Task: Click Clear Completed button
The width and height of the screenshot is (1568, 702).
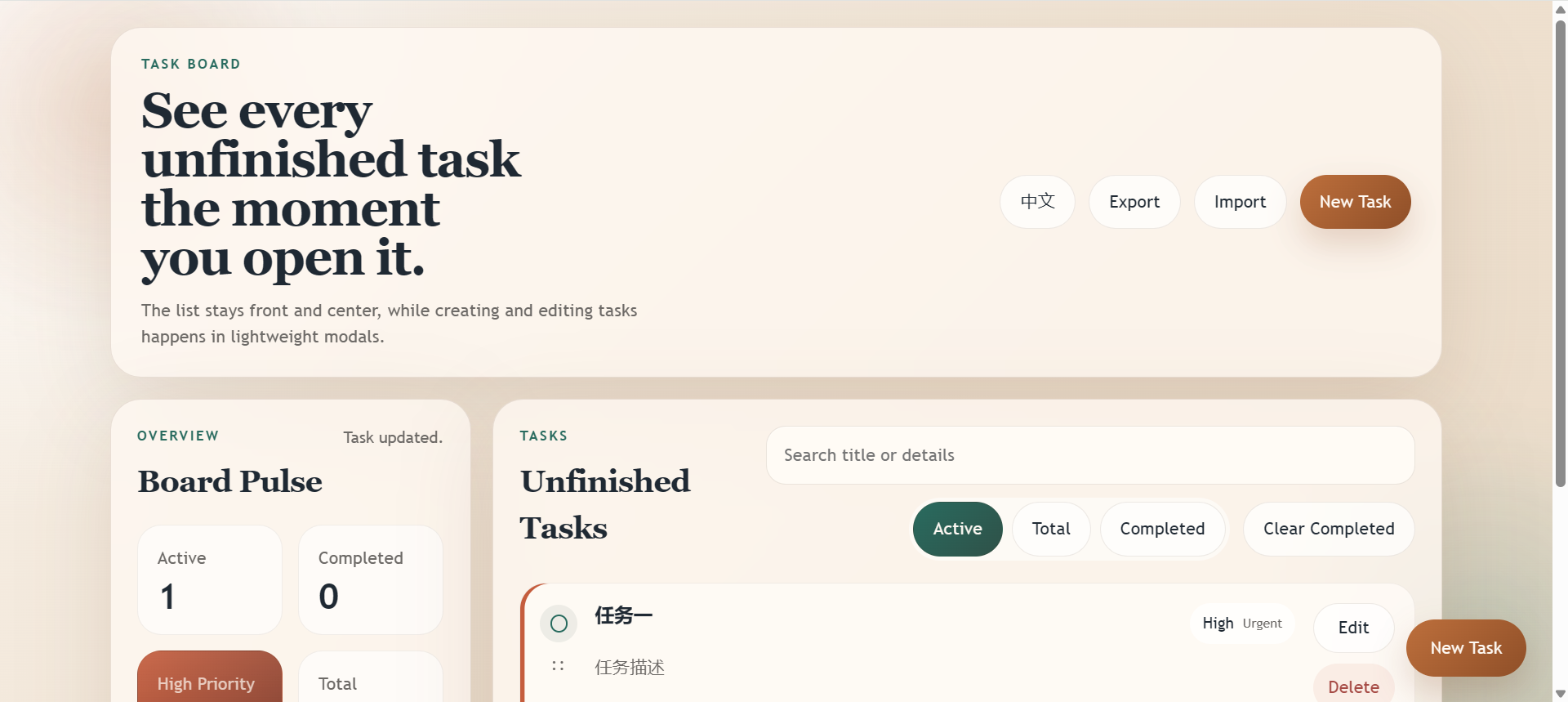Action: [x=1329, y=529]
